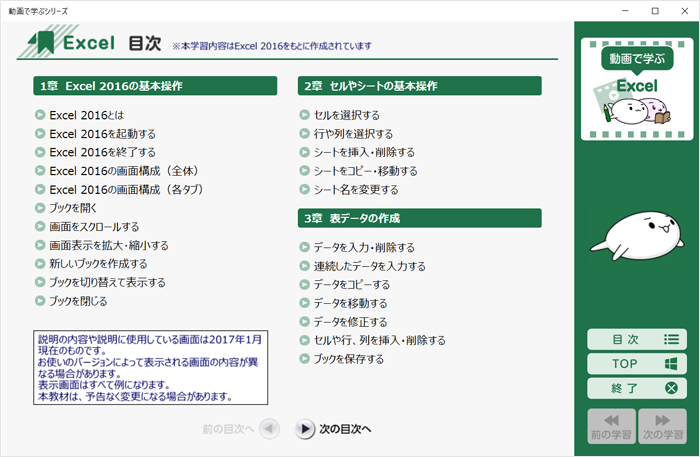This screenshot has width=700, height=457.
Task: Click the 動画で学ぶ Excel logo thumbnail
Action: click(637, 89)
